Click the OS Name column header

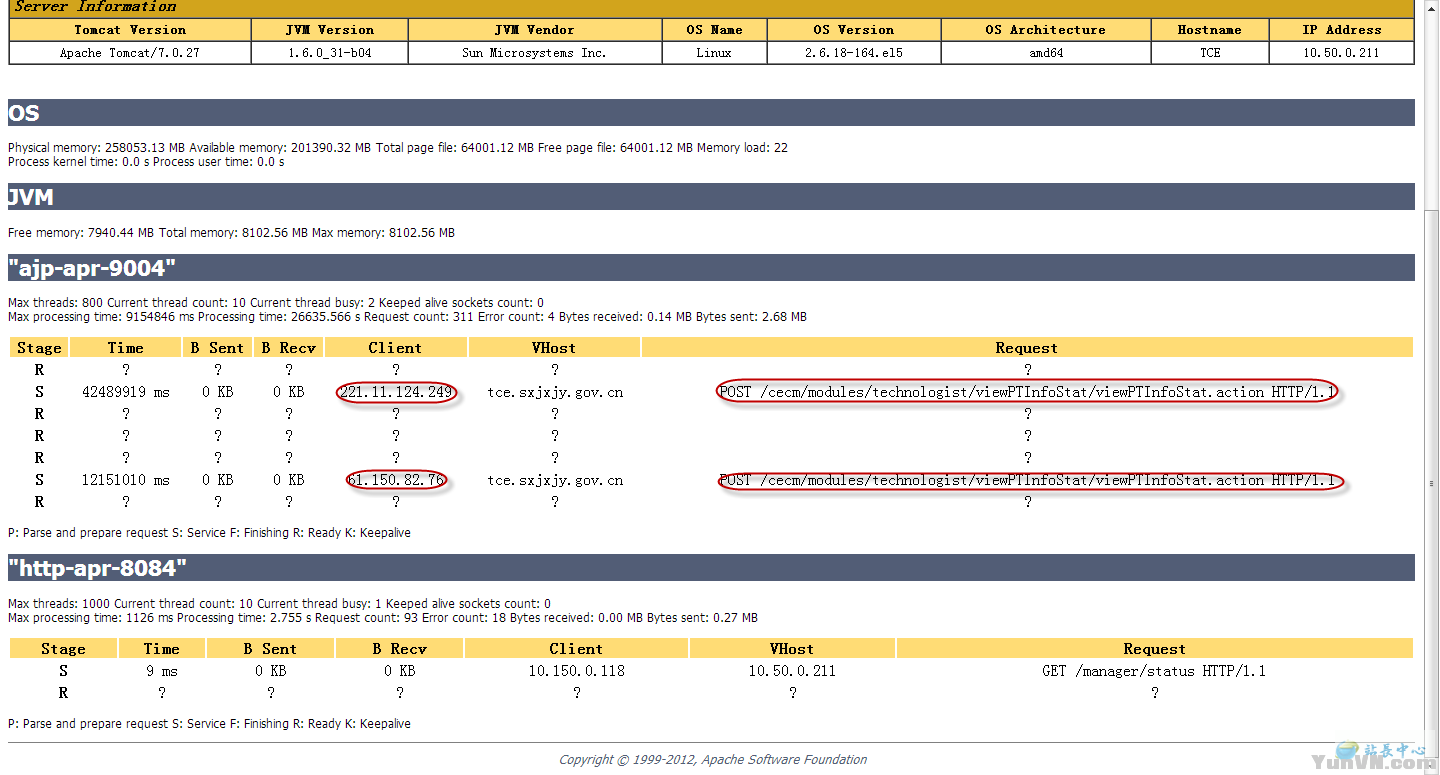point(714,30)
